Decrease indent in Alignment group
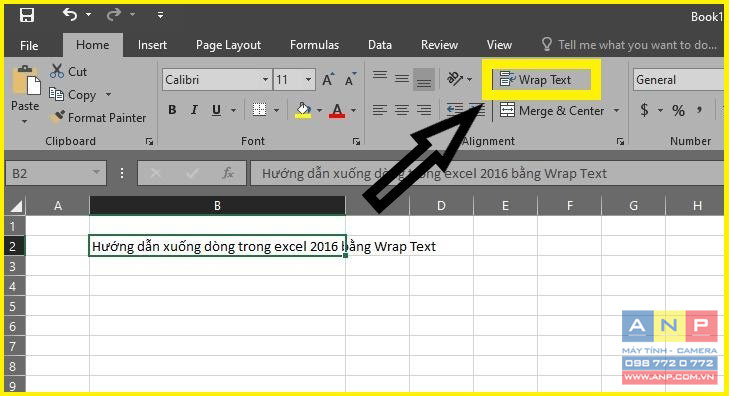This screenshot has width=729, height=396. pos(455,110)
